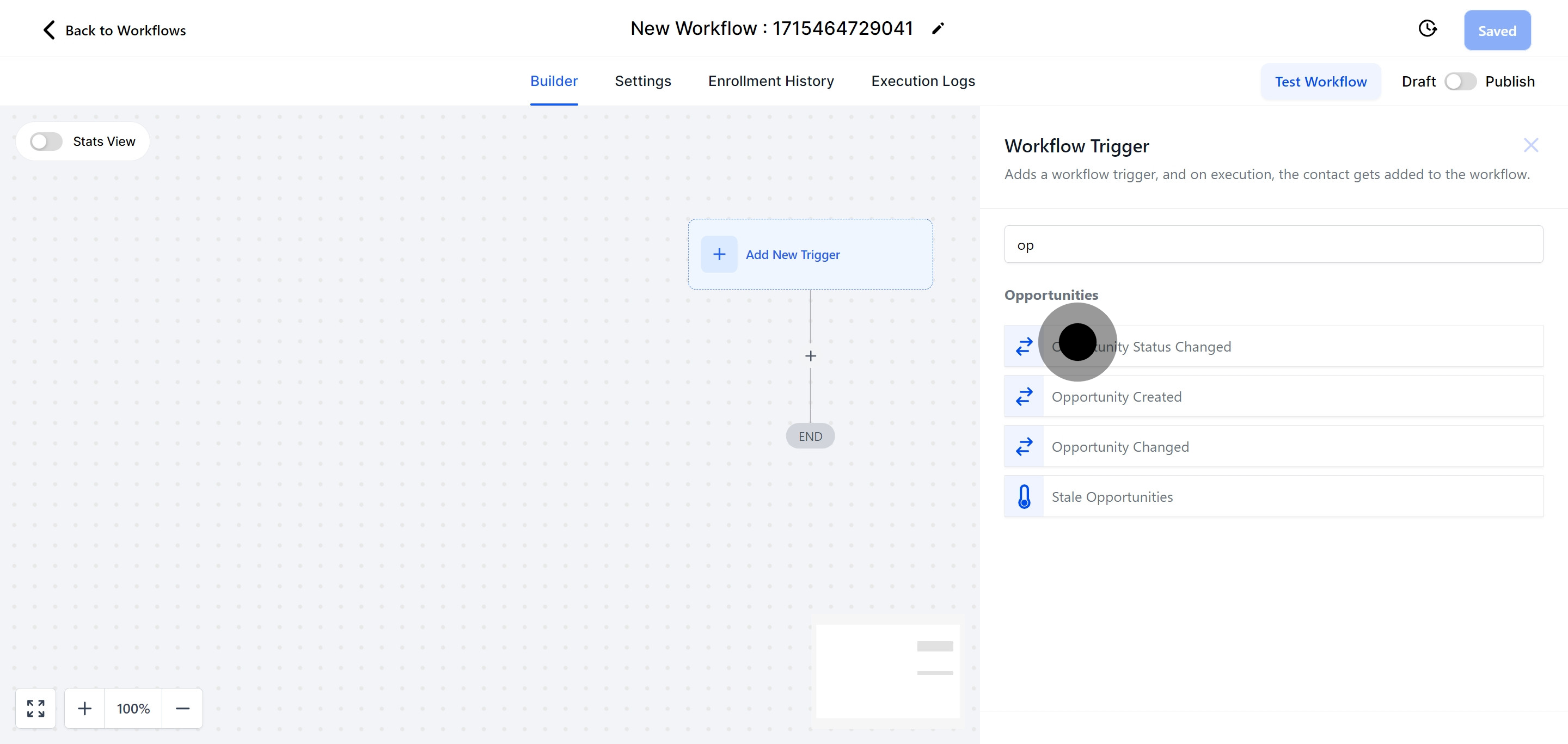Screen dimensions: 1568x744
Task: Select the Stale Opportunities thermometer icon
Action: tap(1025, 496)
